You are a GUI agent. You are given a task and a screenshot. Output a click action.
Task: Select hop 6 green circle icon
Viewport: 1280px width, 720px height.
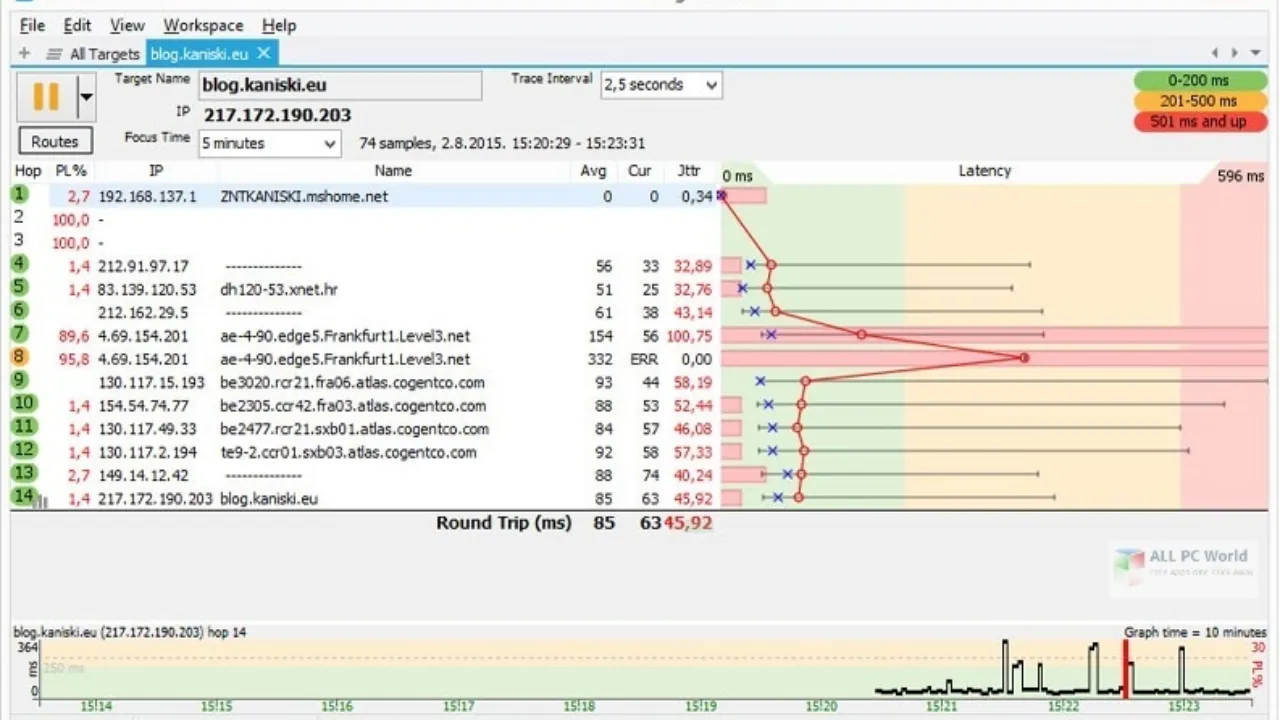(x=21, y=310)
